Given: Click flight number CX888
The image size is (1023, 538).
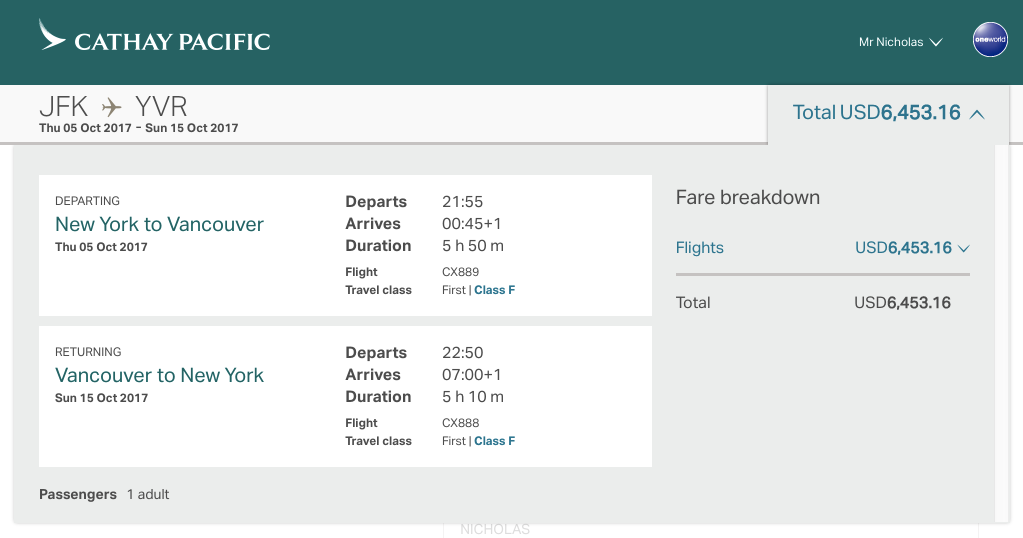Looking at the screenshot, I should coord(458,423).
